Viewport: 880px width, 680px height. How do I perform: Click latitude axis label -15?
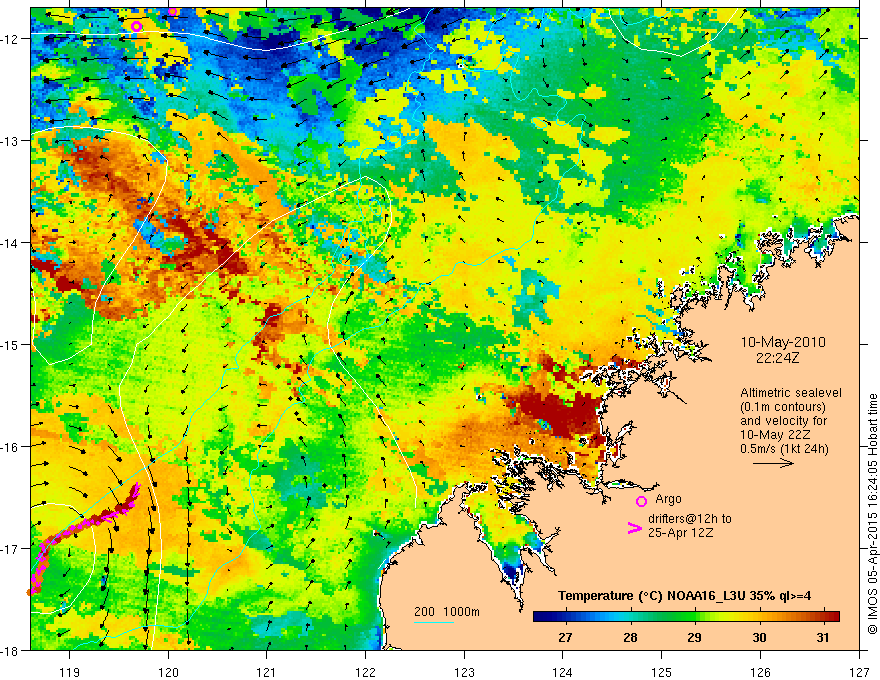click(x=11, y=344)
